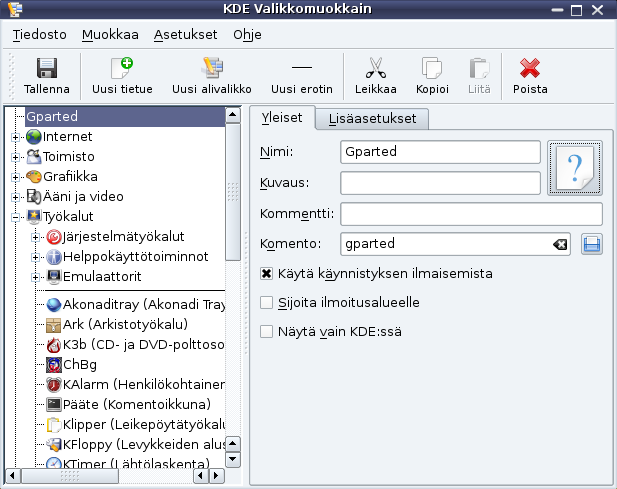Focus the Kommentti input field
Screen dimensions: 617x489
pyautogui.click(x=471, y=214)
